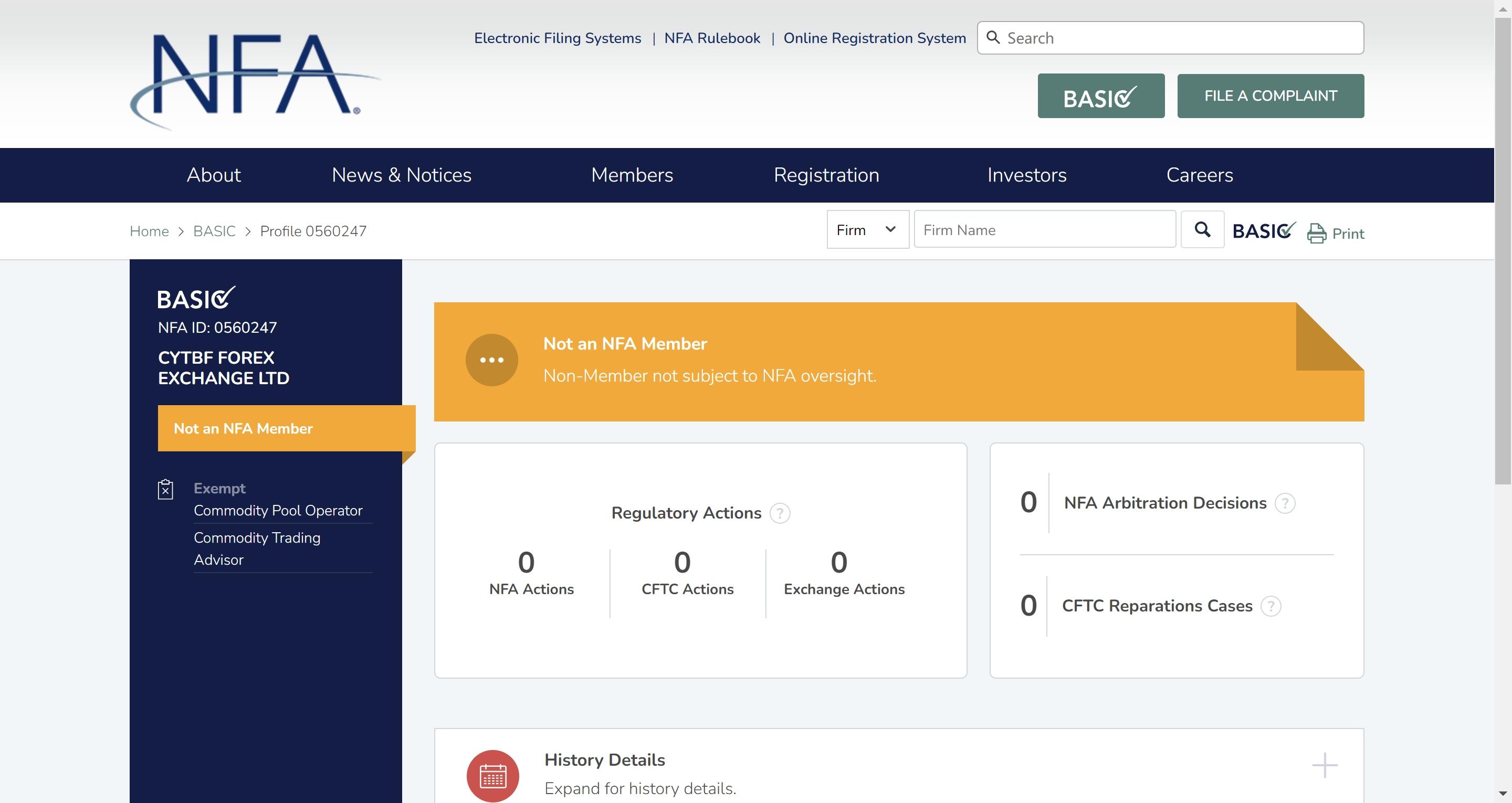
Task: Expand History Details with the plus icon
Action: tap(1324, 765)
